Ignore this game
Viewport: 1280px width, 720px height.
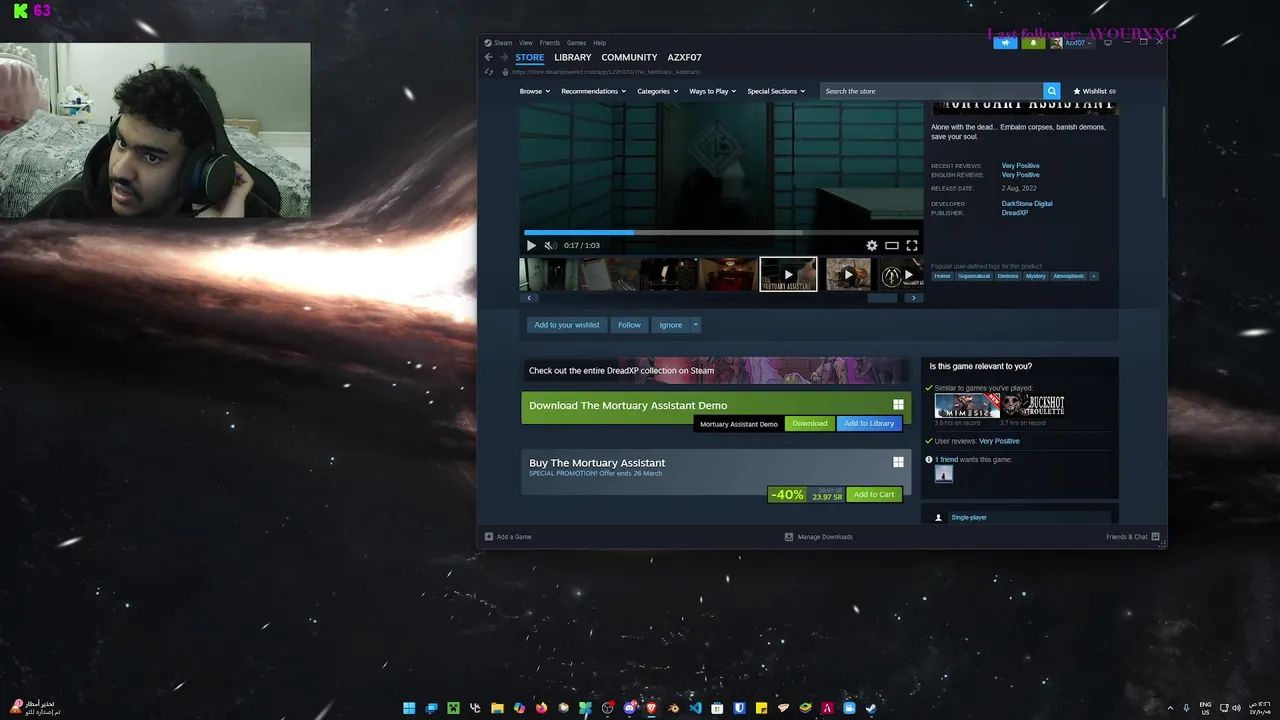671,325
